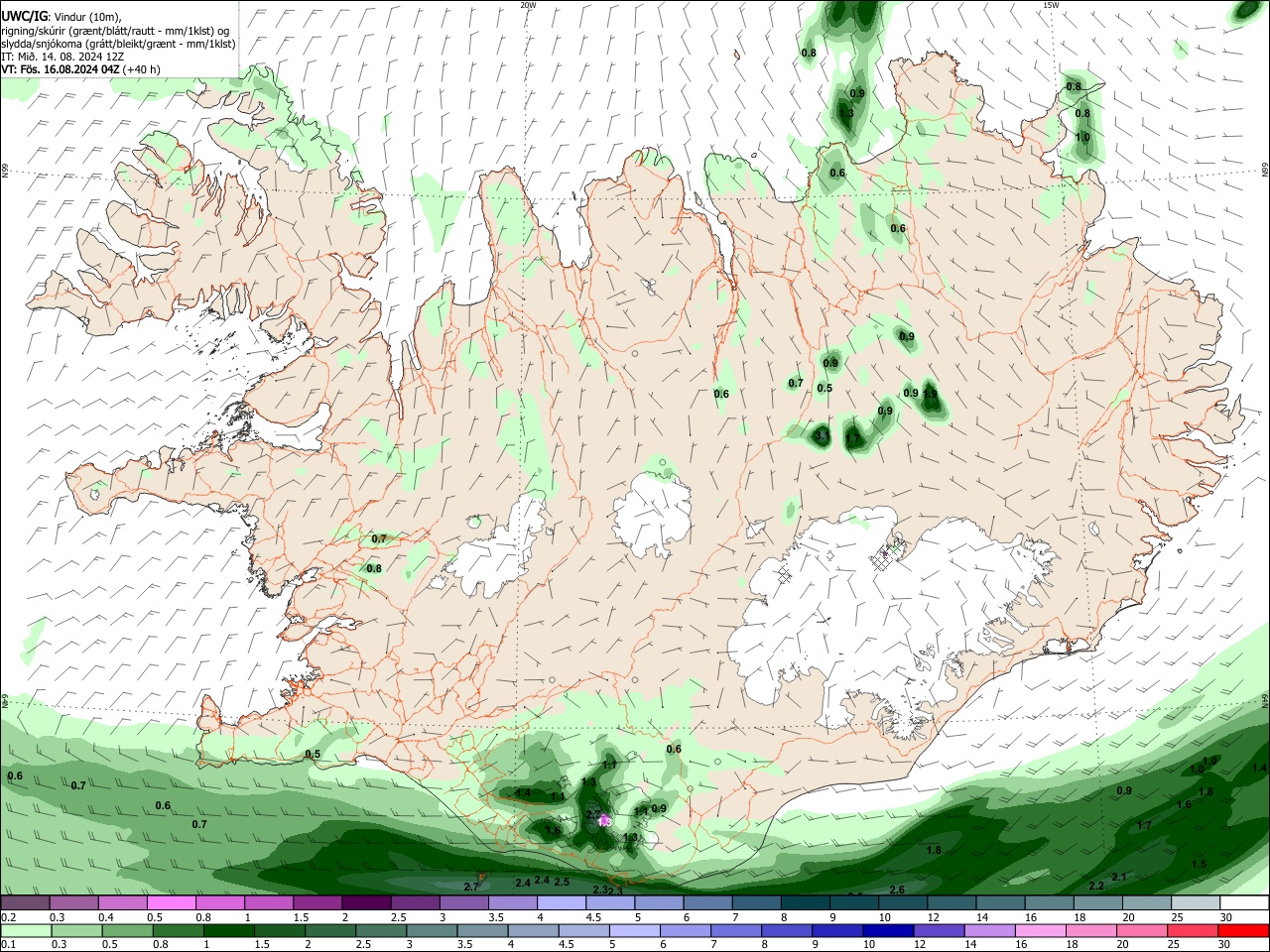Pick the white 30 snow legend swatch
Screen dimensions: 1270x952
(x=1242, y=902)
